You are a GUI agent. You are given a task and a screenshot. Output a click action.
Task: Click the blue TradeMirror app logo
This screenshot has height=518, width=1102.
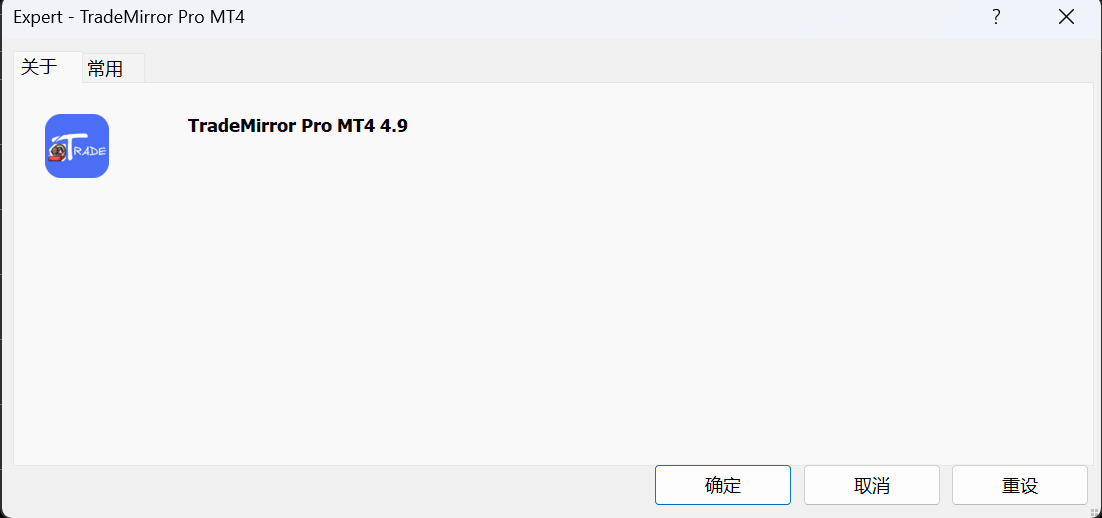click(x=77, y=145)
